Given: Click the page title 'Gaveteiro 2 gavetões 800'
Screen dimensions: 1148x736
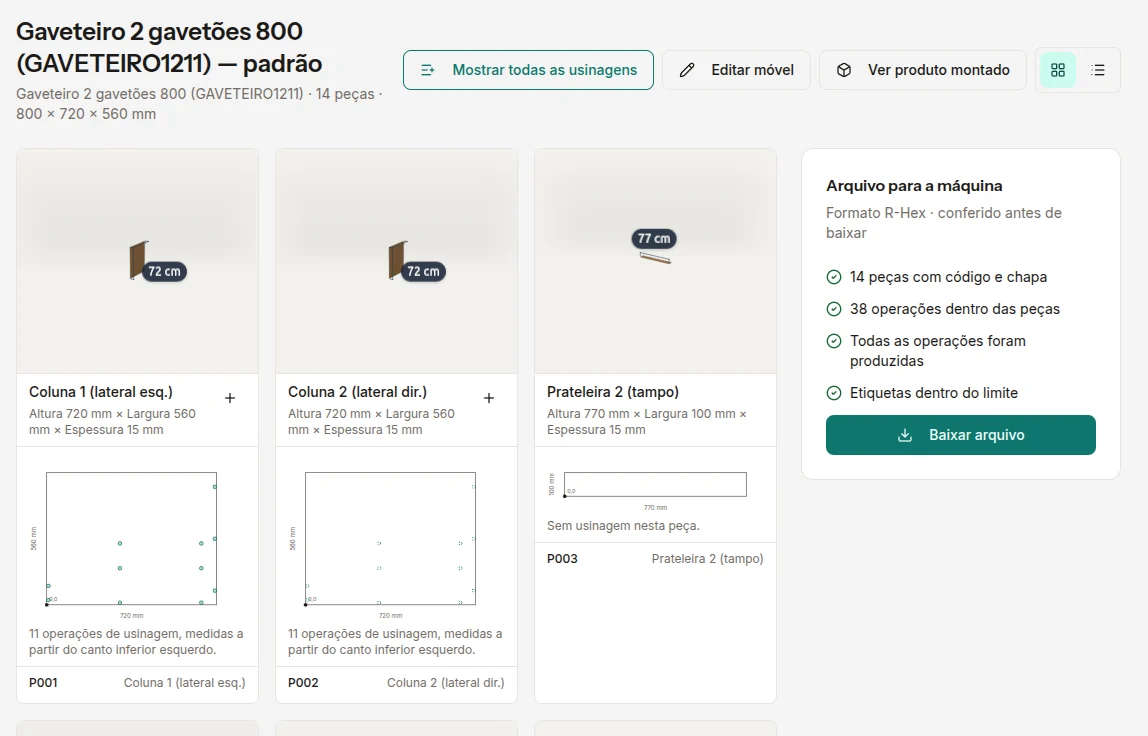Looking at the screenshot, I should click(160, 31).
